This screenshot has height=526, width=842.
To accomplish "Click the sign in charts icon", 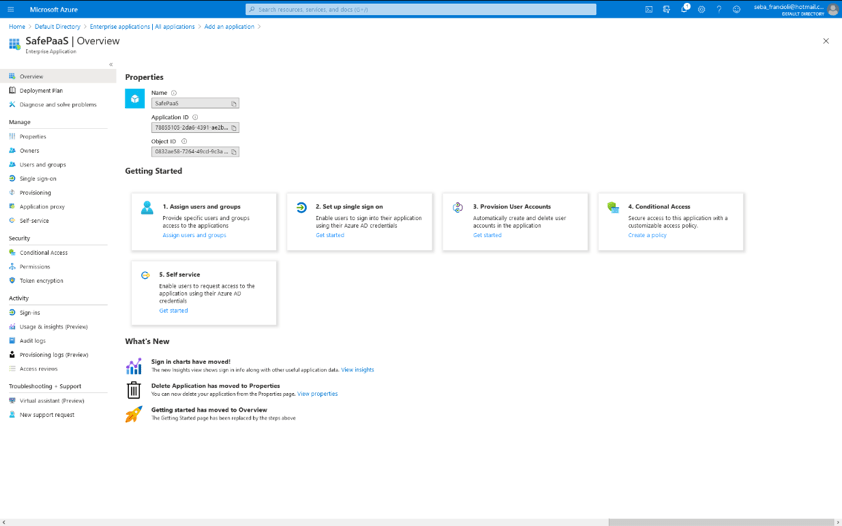I will tap(134, 366).
